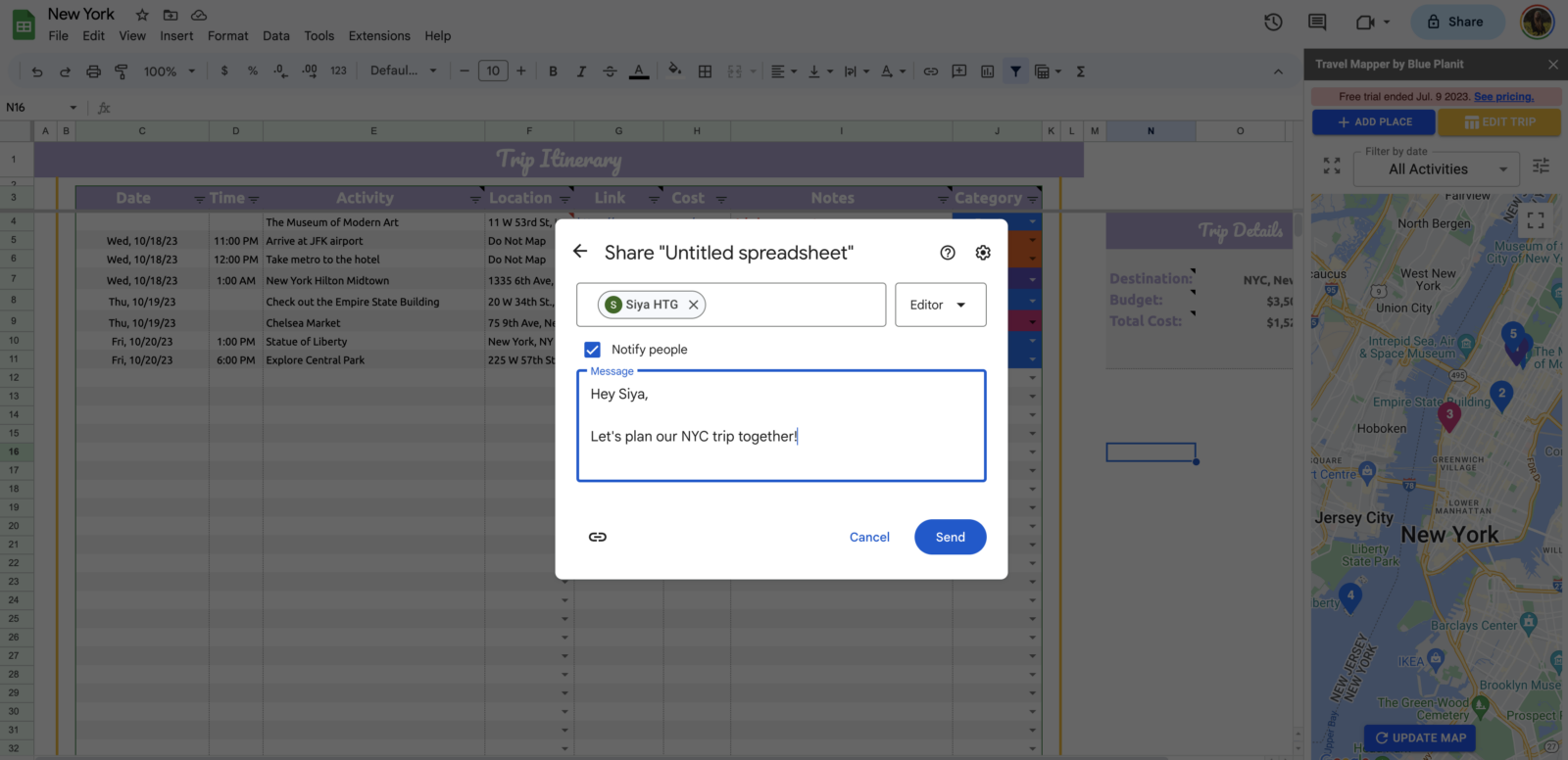This screenshot has height=760, width=1568.
Task: Open share settings gear icon
Action: 983,253
